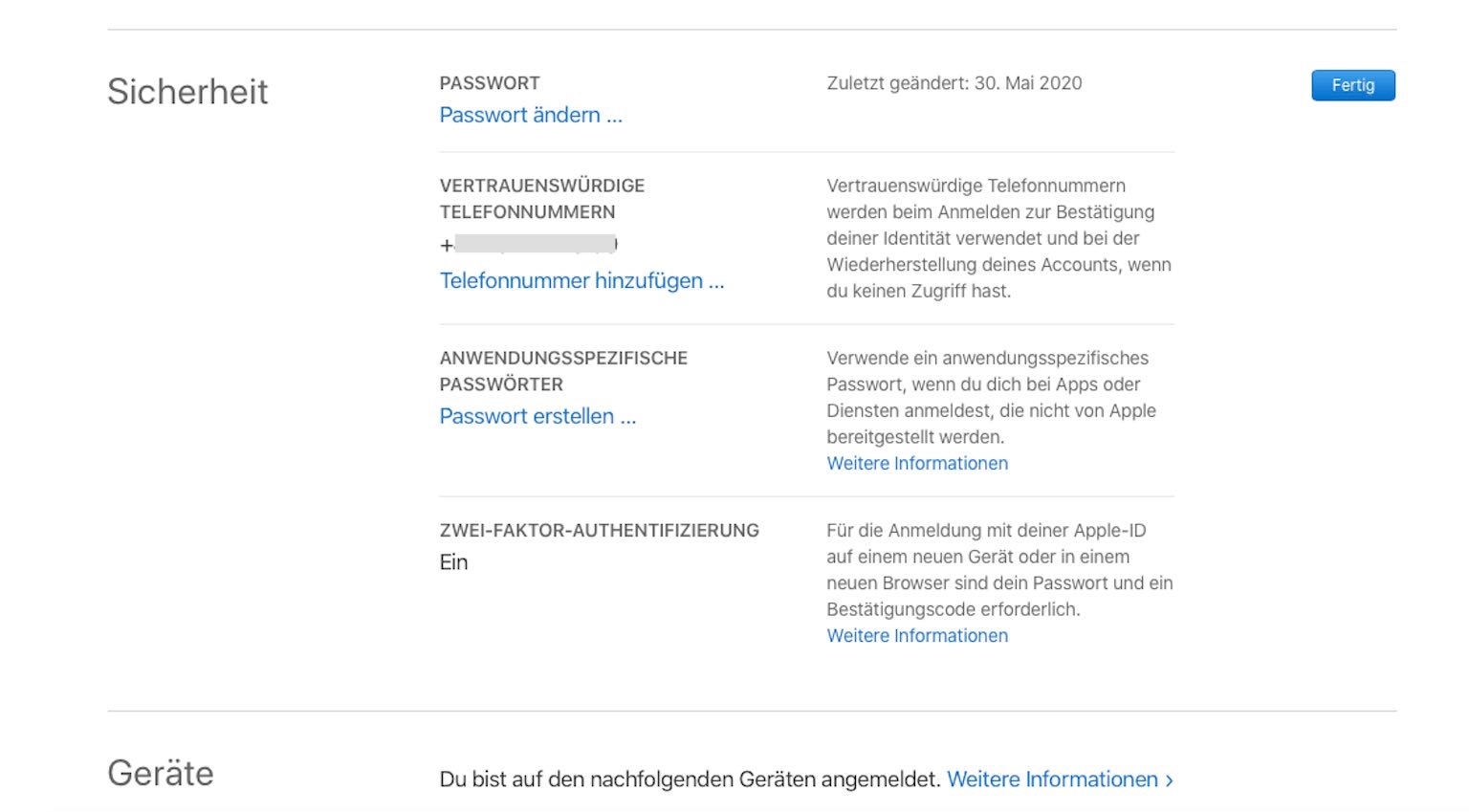Click the ANWENDUNGSSPEZIFISCHE PASSWÖRTER label

[563, 371]
